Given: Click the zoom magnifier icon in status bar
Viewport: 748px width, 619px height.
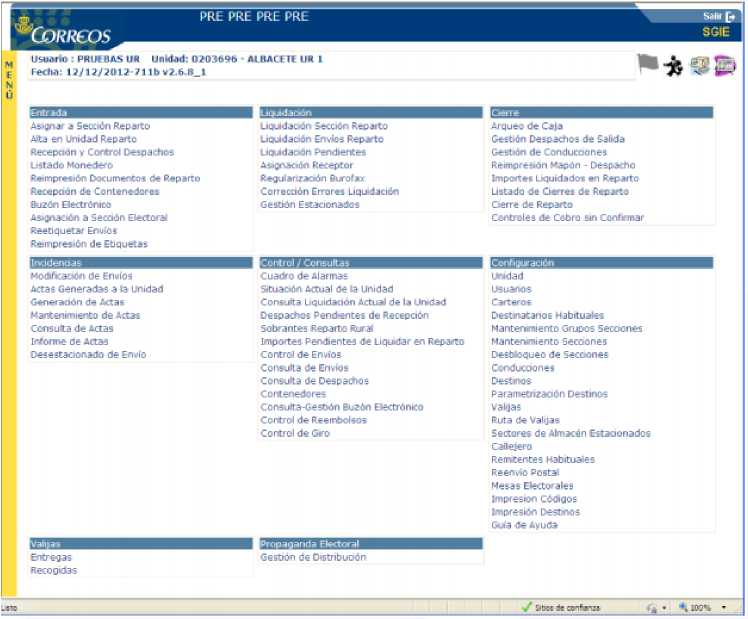Looking at the screenshot, I should pos(685,607).
